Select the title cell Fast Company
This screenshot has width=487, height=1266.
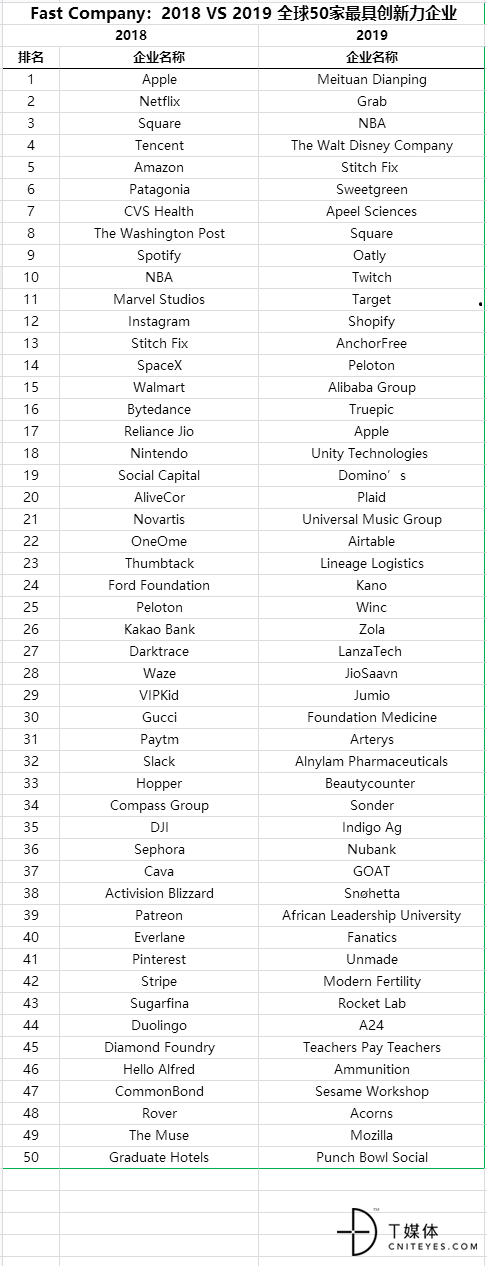[243, 13]
